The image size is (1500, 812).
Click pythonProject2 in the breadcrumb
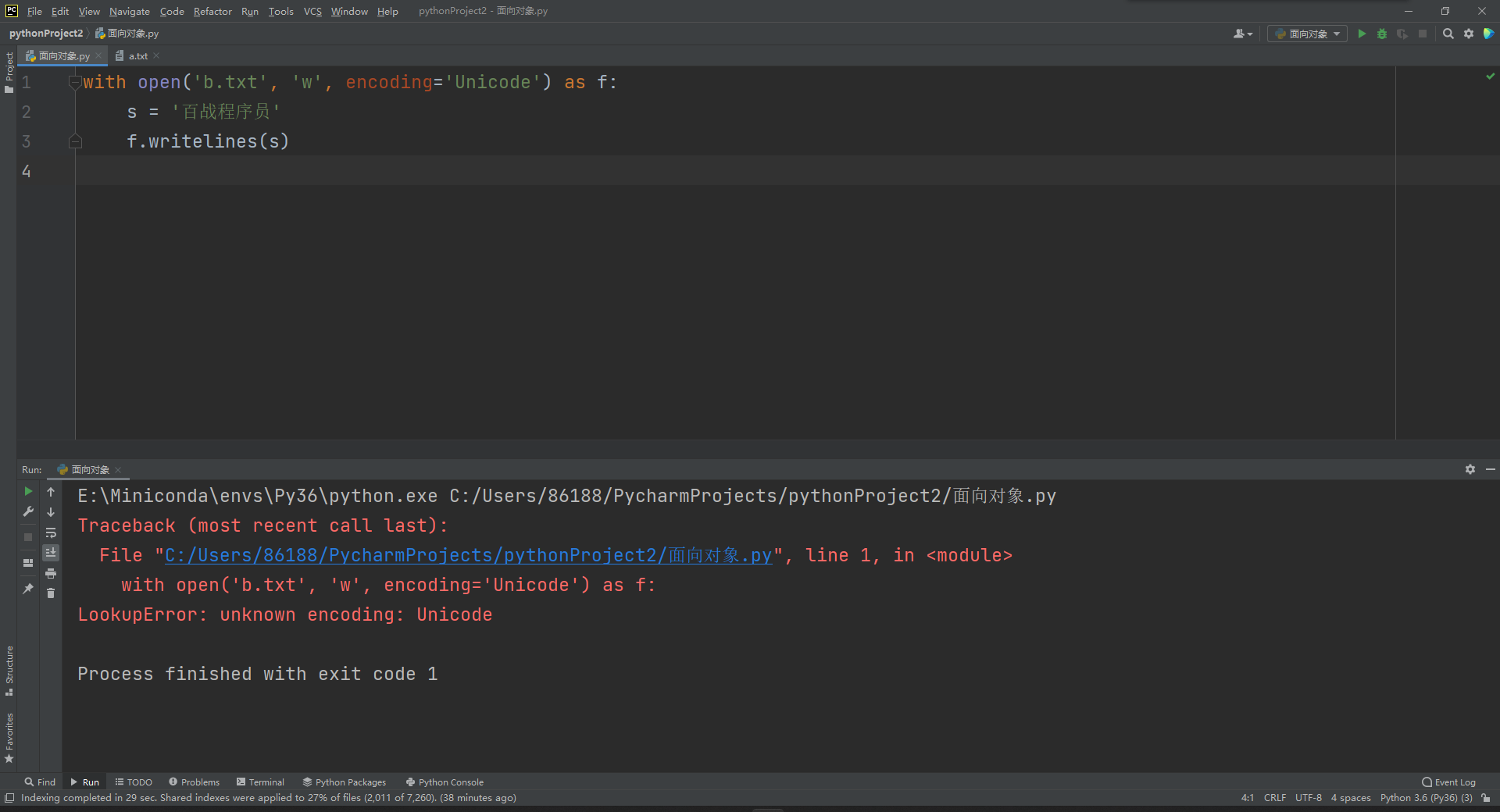coord(46,33)
